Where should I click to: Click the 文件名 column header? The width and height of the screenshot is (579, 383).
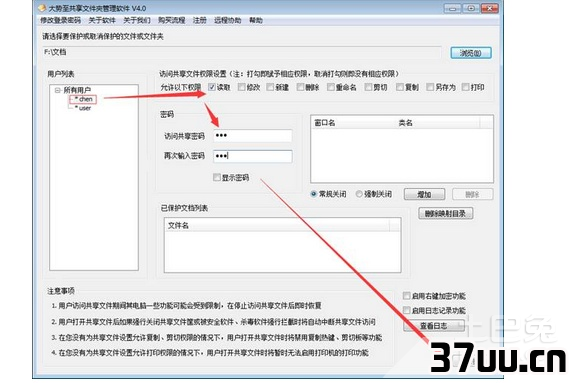277,225
